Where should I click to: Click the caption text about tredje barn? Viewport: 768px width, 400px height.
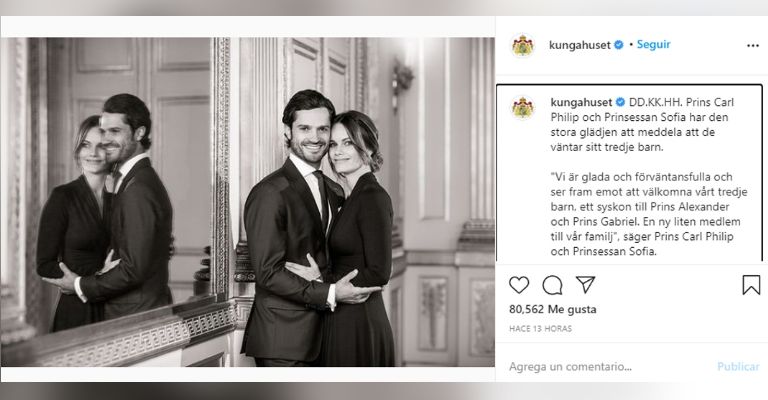[642, 124]
